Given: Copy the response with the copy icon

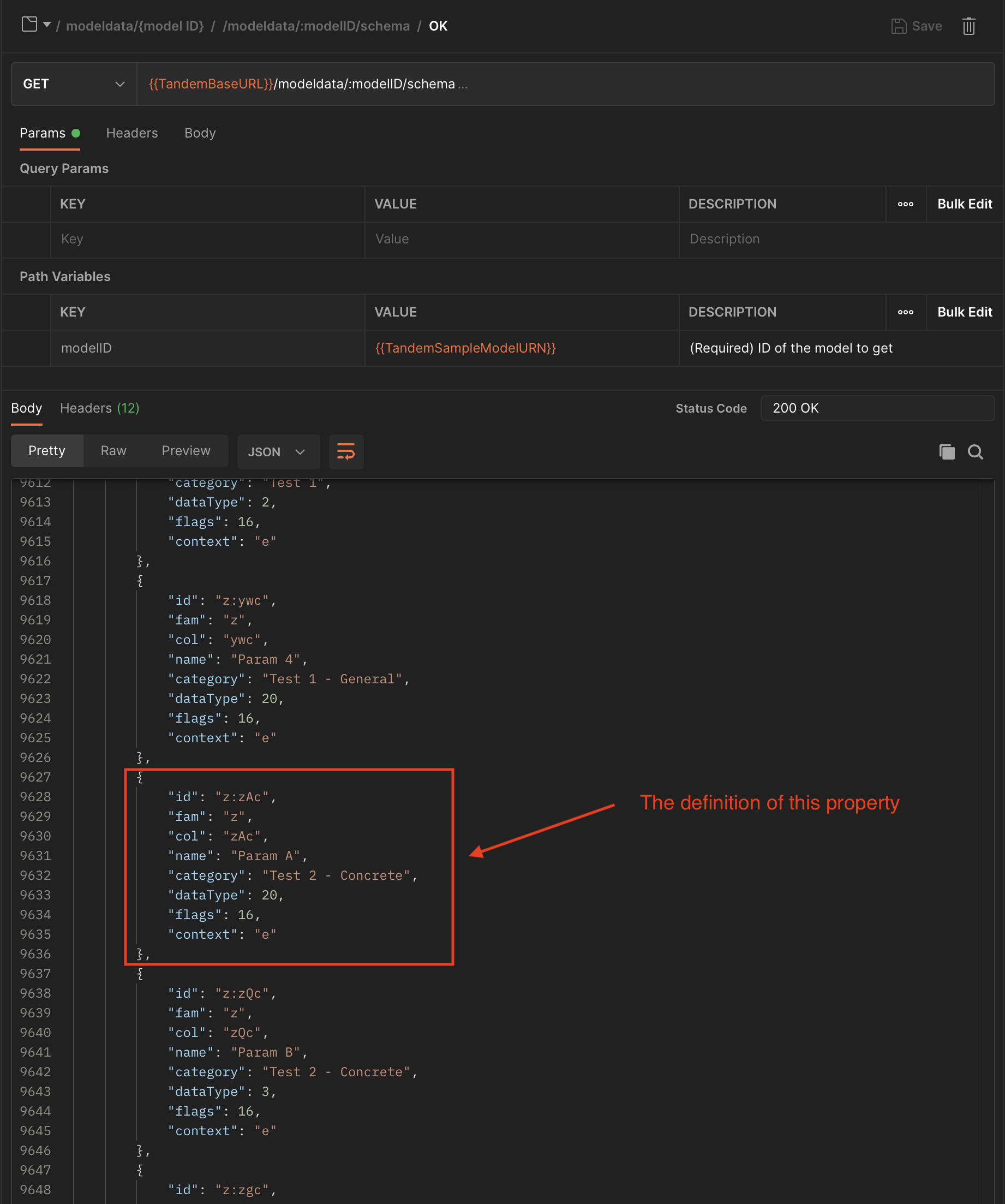Looking at the screenshot, I should (x=947, y=452).
